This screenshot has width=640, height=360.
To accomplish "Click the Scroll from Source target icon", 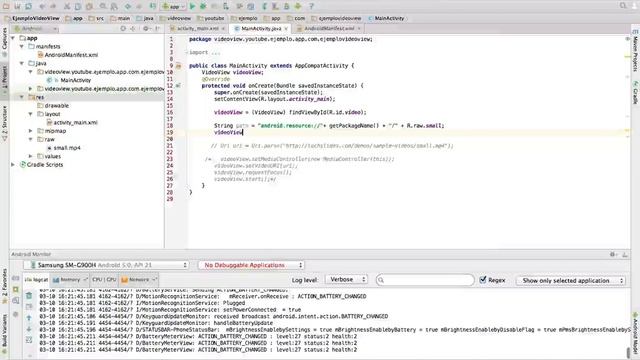I will (x=123, y=29).
